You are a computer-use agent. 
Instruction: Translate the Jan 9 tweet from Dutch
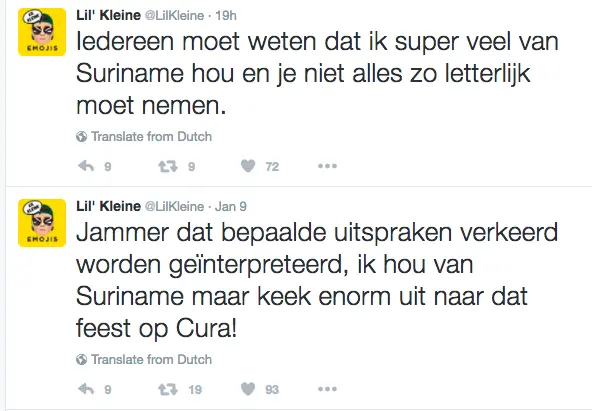pos(151,359)
